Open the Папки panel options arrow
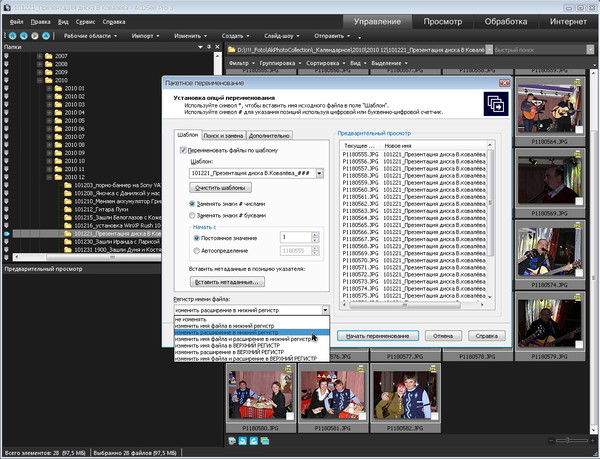This screenshot has width=600, height=459. [200, 47]
